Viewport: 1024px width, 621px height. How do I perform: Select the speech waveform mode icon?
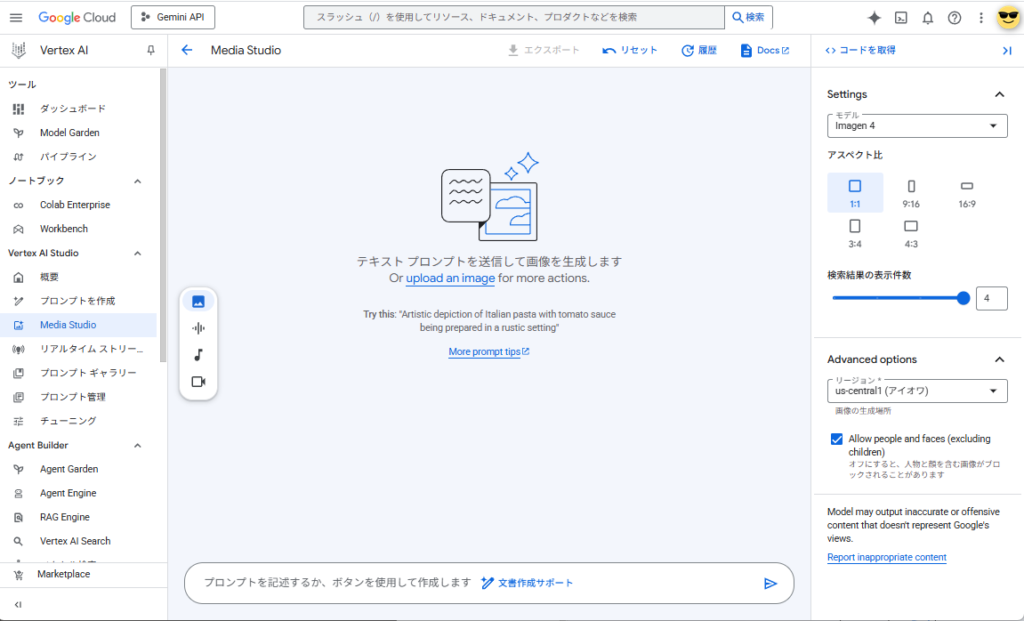[x=199, y=328]
